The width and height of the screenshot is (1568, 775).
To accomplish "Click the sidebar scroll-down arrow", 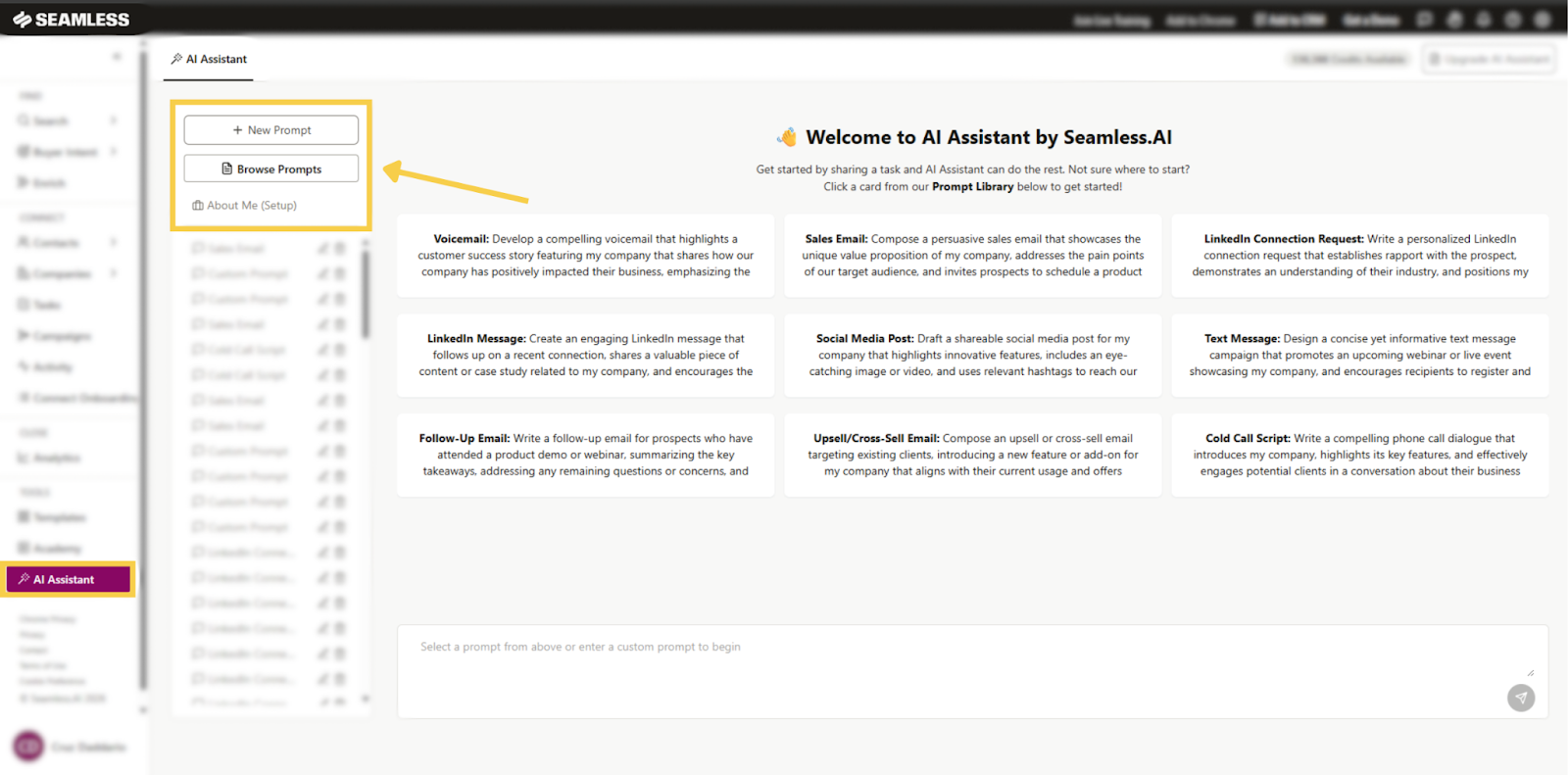I will click(143, 709).
